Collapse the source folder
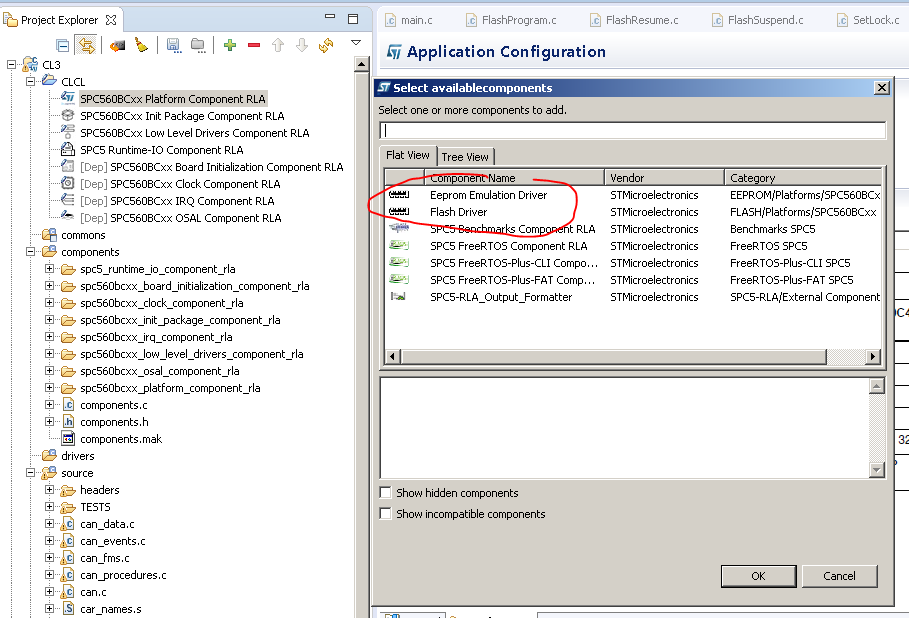 pos(30,472)
